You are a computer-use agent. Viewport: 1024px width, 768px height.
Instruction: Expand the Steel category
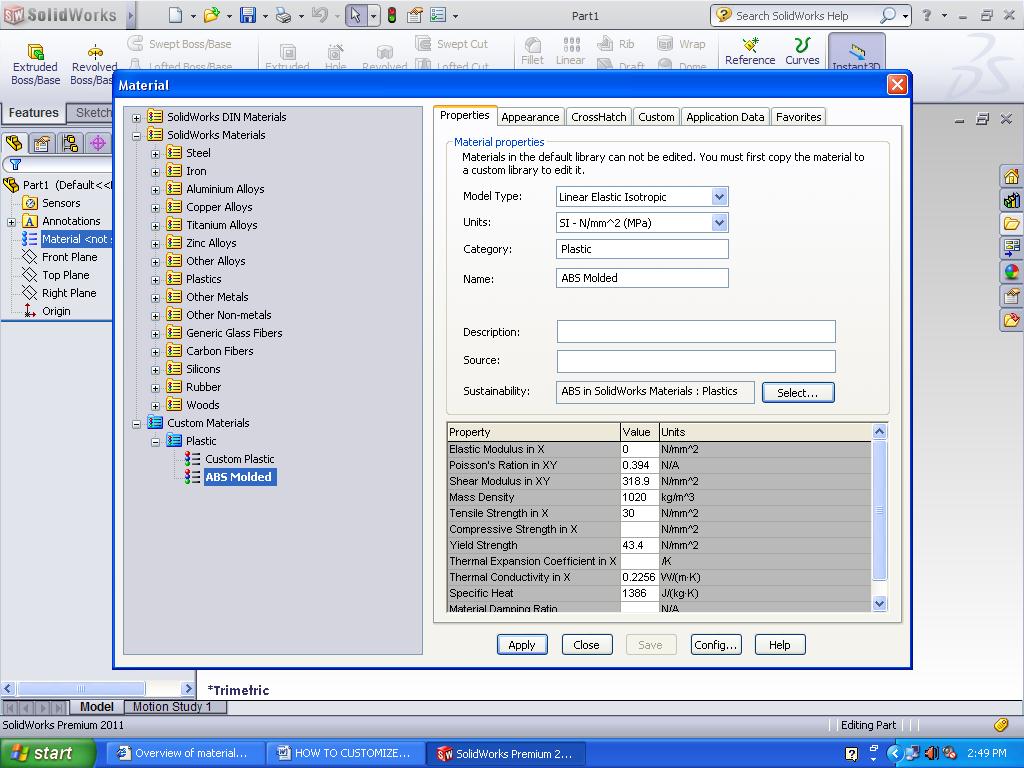tap(155, 154)
